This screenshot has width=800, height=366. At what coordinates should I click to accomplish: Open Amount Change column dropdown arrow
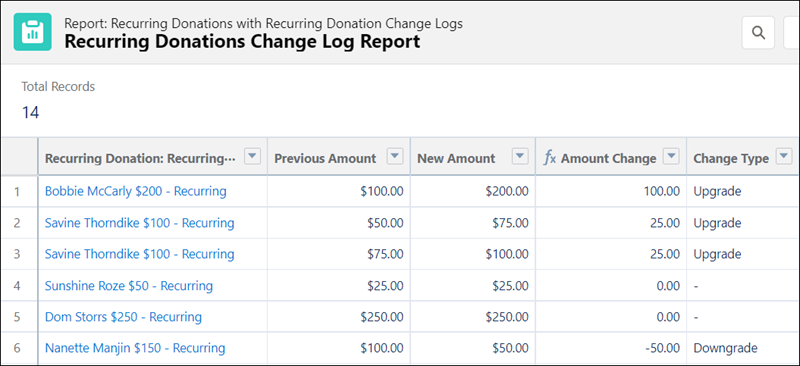671,157
